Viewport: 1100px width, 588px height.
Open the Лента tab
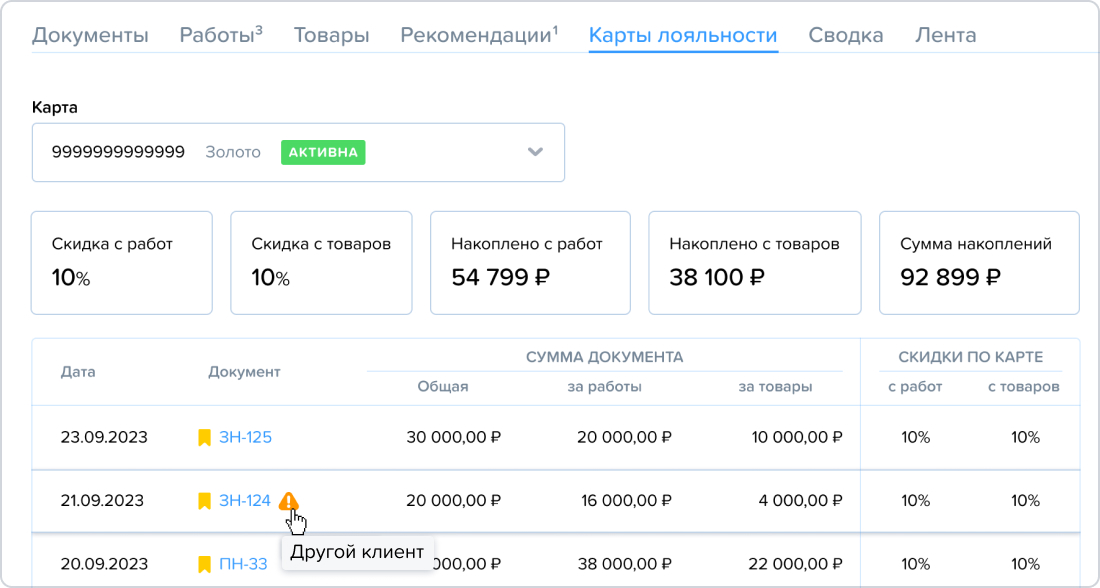945,35
